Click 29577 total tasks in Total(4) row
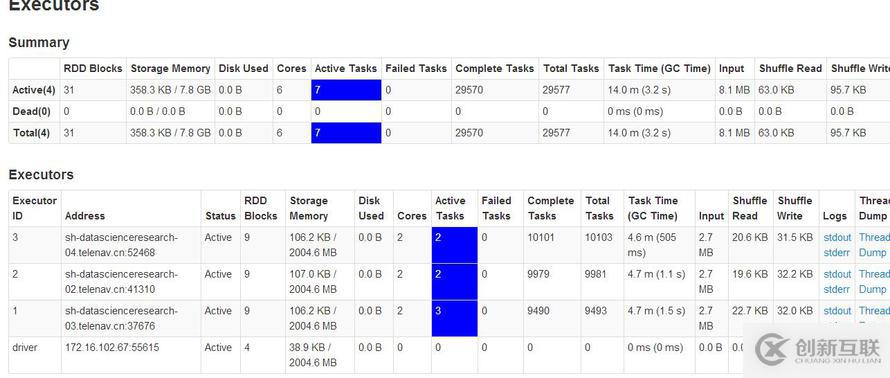 click(x=557, y=133)
